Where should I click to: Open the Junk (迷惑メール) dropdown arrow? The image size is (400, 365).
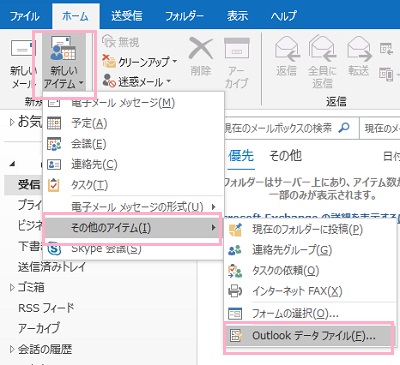(168, 81)
